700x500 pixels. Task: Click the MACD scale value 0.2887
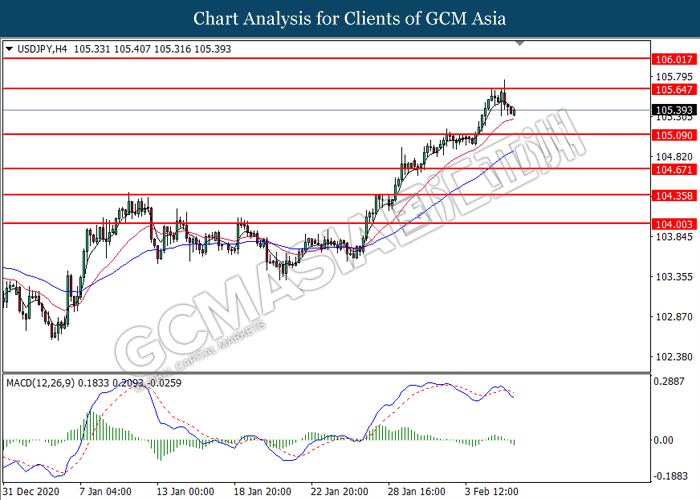coord(669,381)
